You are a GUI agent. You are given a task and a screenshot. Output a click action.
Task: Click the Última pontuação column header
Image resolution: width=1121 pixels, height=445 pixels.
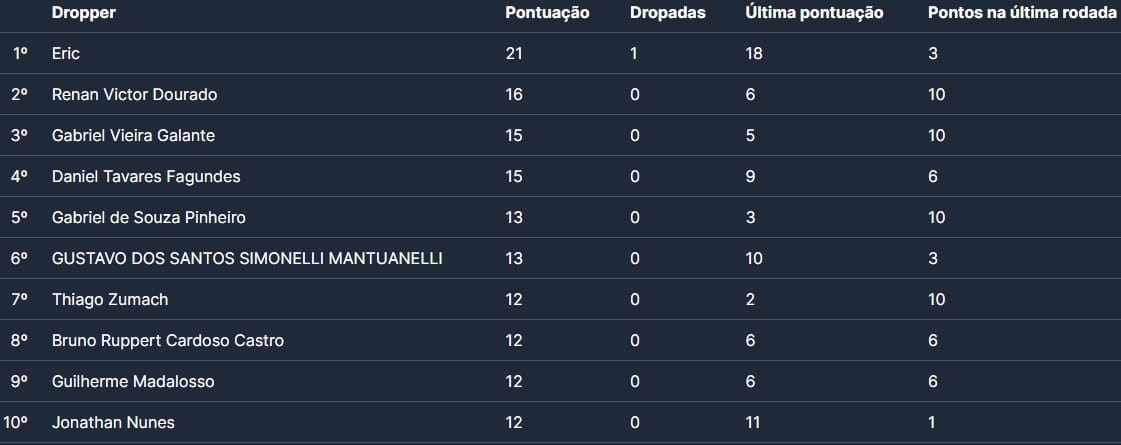[814, 13]
